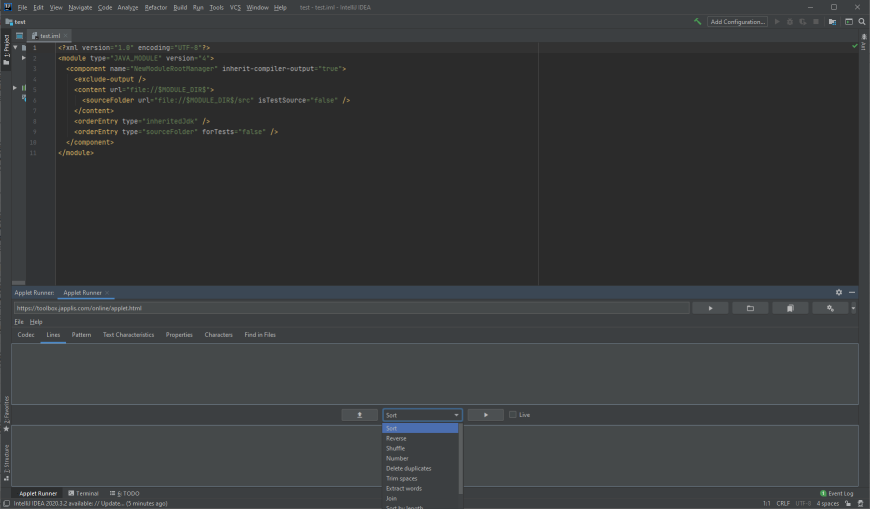870x509 pixels.
Task: Open the Refactor menu
Action: coord(155,7)
